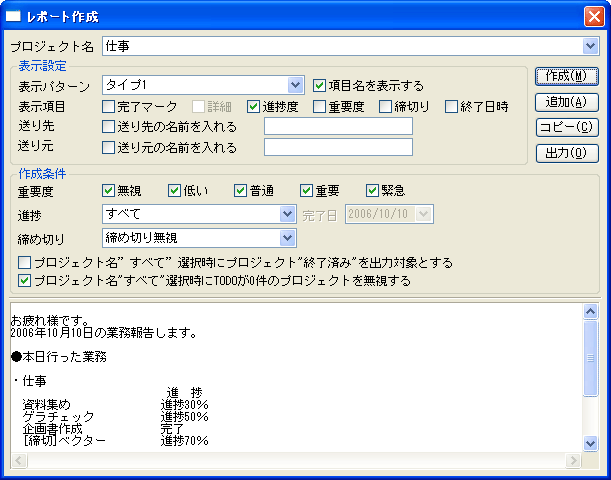This screenshot has height=480, width=611.
Task: Click the 送り先 name text field
Action: coord(338,126)
